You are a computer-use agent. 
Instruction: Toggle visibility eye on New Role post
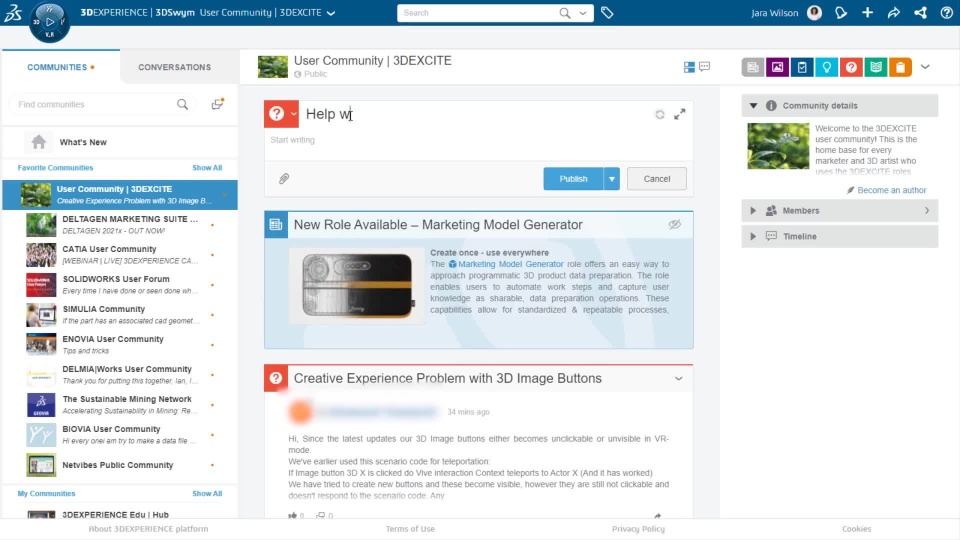click(x=675, y=225)
